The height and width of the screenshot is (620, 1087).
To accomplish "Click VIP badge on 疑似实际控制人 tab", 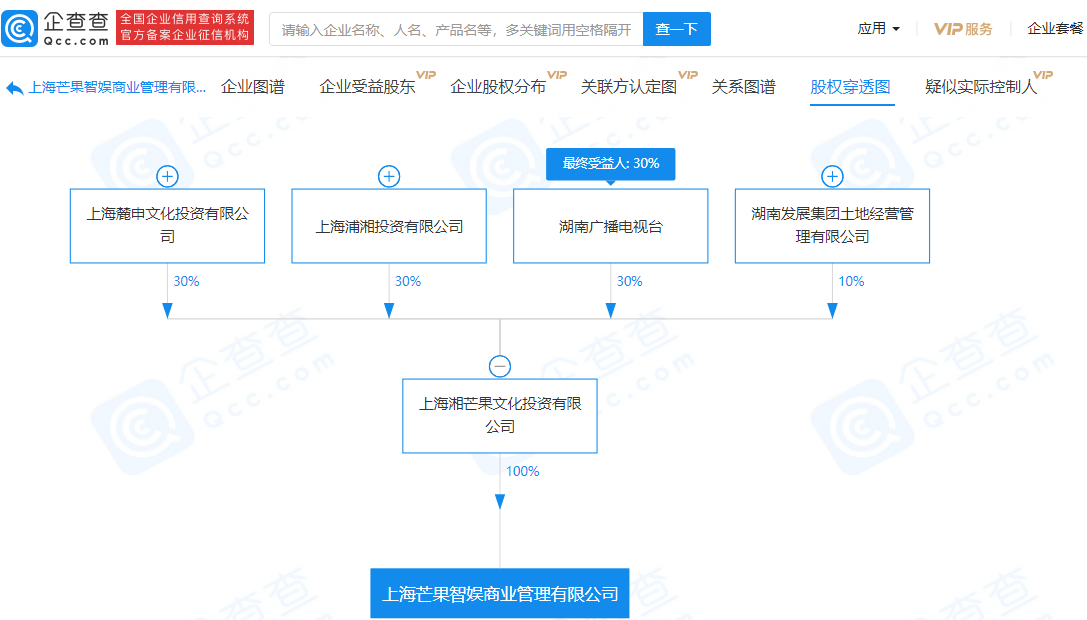I will tap(1043, 74).
